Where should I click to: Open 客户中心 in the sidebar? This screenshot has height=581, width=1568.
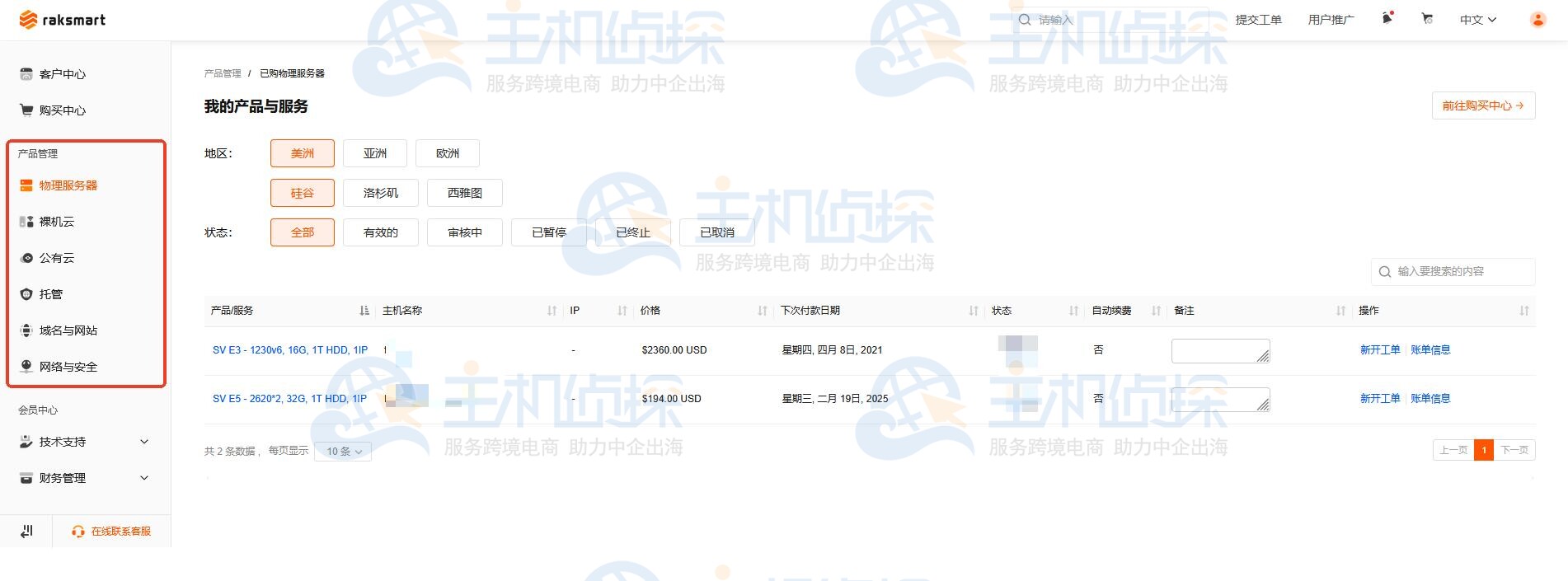[54, 74]
